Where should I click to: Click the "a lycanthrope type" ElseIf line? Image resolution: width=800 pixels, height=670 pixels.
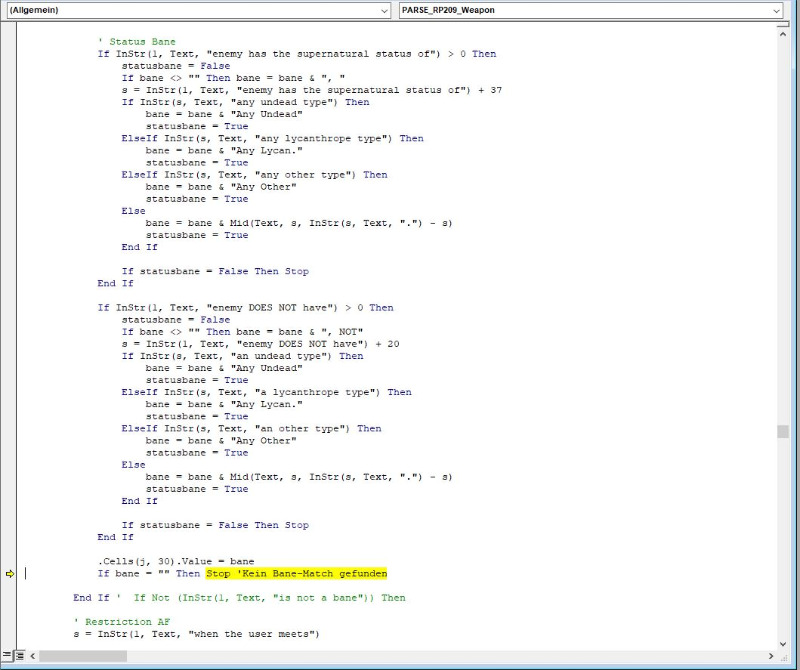(266, 392)
